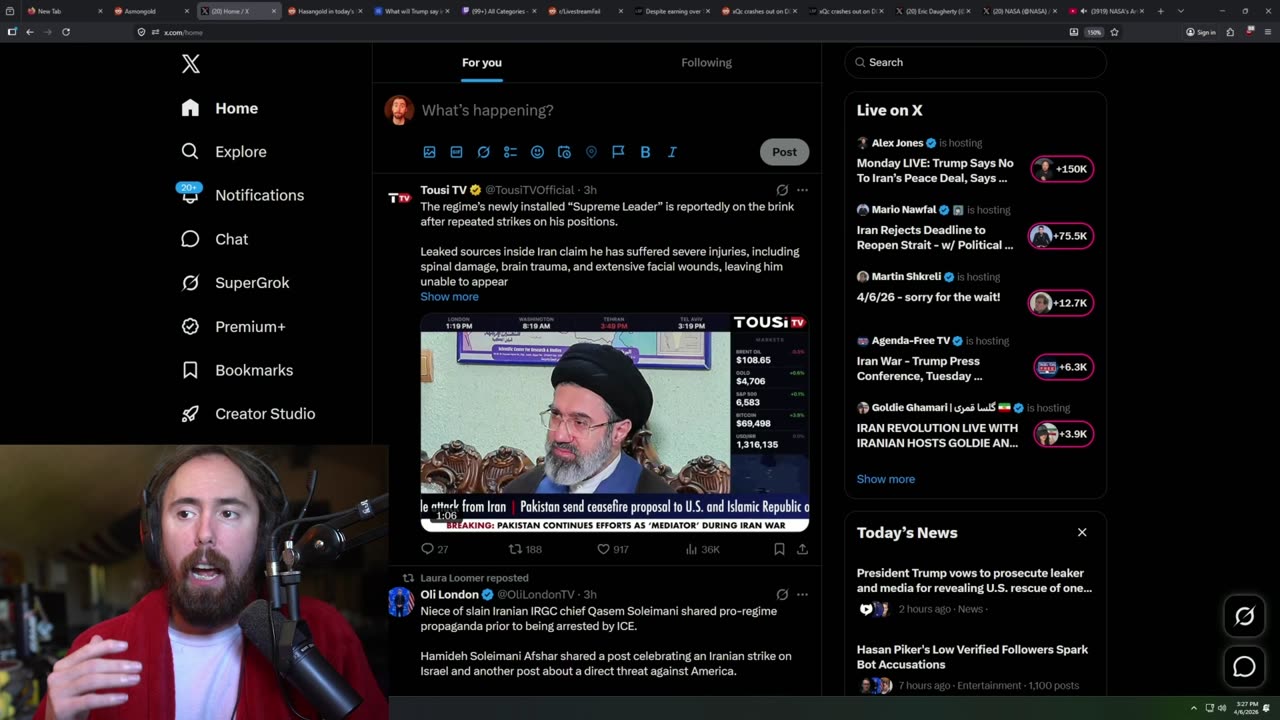This screenshot has height=720, width=1280.
Task: Click the Grok enhance icon in composer
Action: 483,152
